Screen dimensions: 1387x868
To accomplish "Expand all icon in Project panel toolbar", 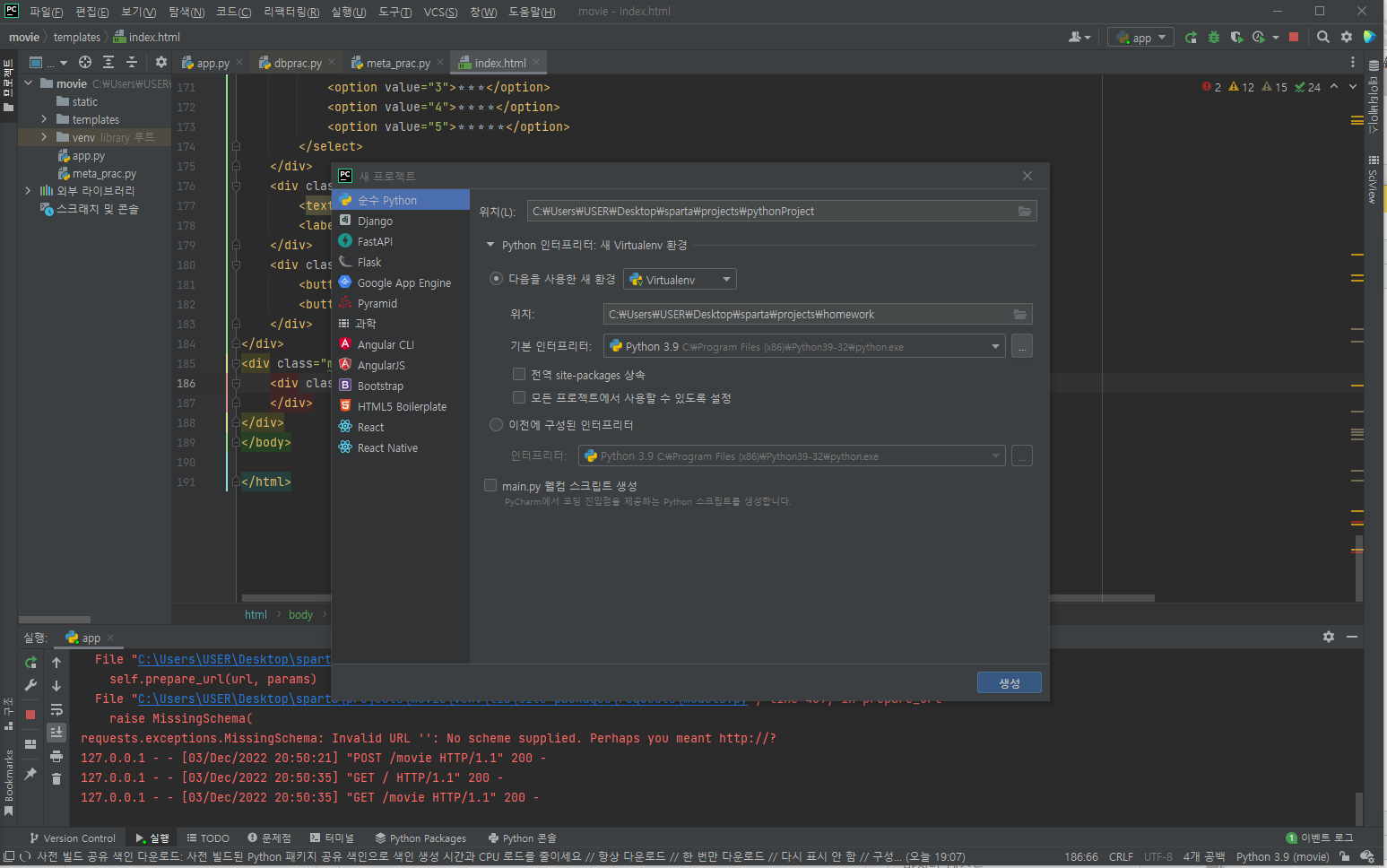I will tap(108, 62).
